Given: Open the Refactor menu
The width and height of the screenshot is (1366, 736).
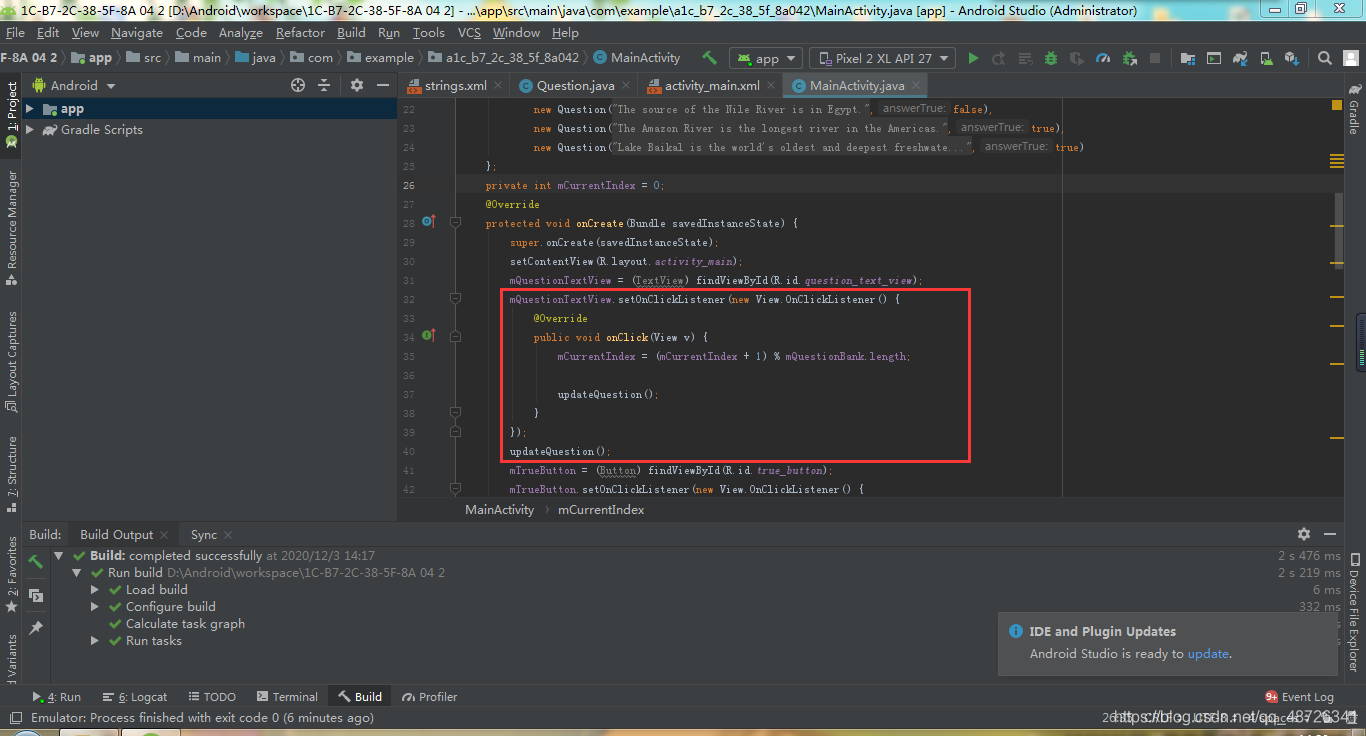Looking at the screenshot, I should (300, 32).
